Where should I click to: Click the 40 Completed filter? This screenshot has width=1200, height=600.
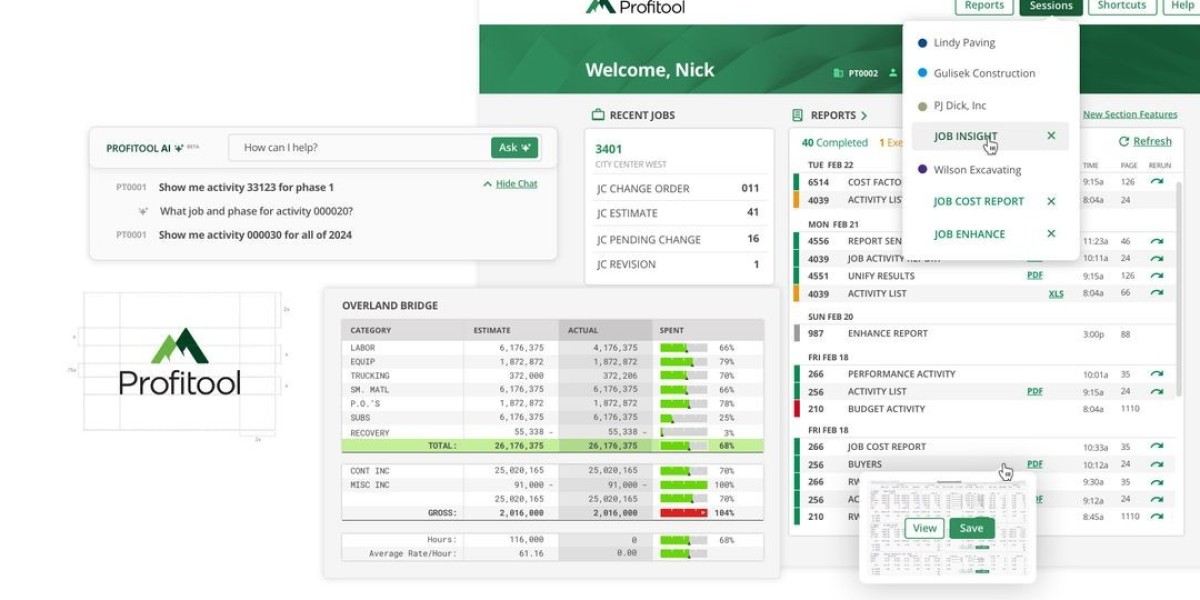coord(835,143)
